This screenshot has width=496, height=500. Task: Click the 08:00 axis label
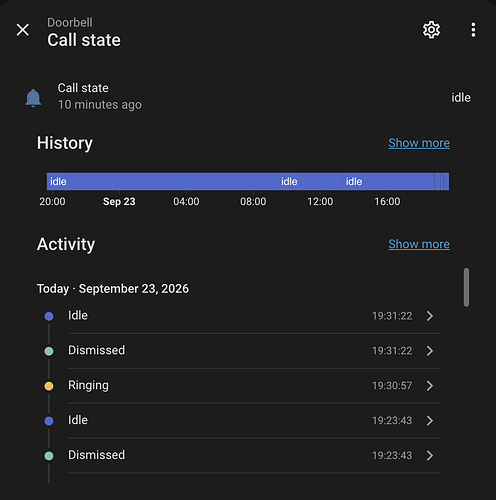click(253, 201)
